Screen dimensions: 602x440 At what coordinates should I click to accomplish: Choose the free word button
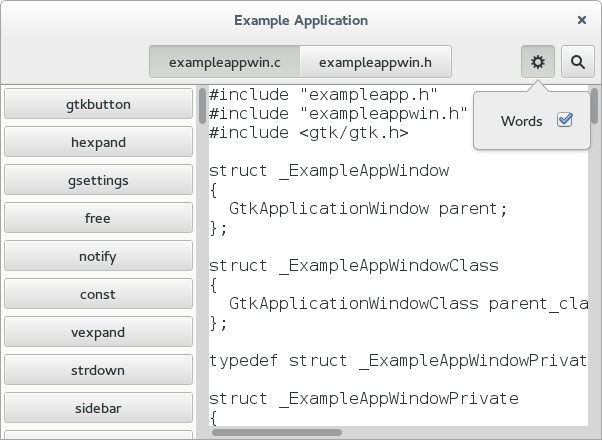98,218
